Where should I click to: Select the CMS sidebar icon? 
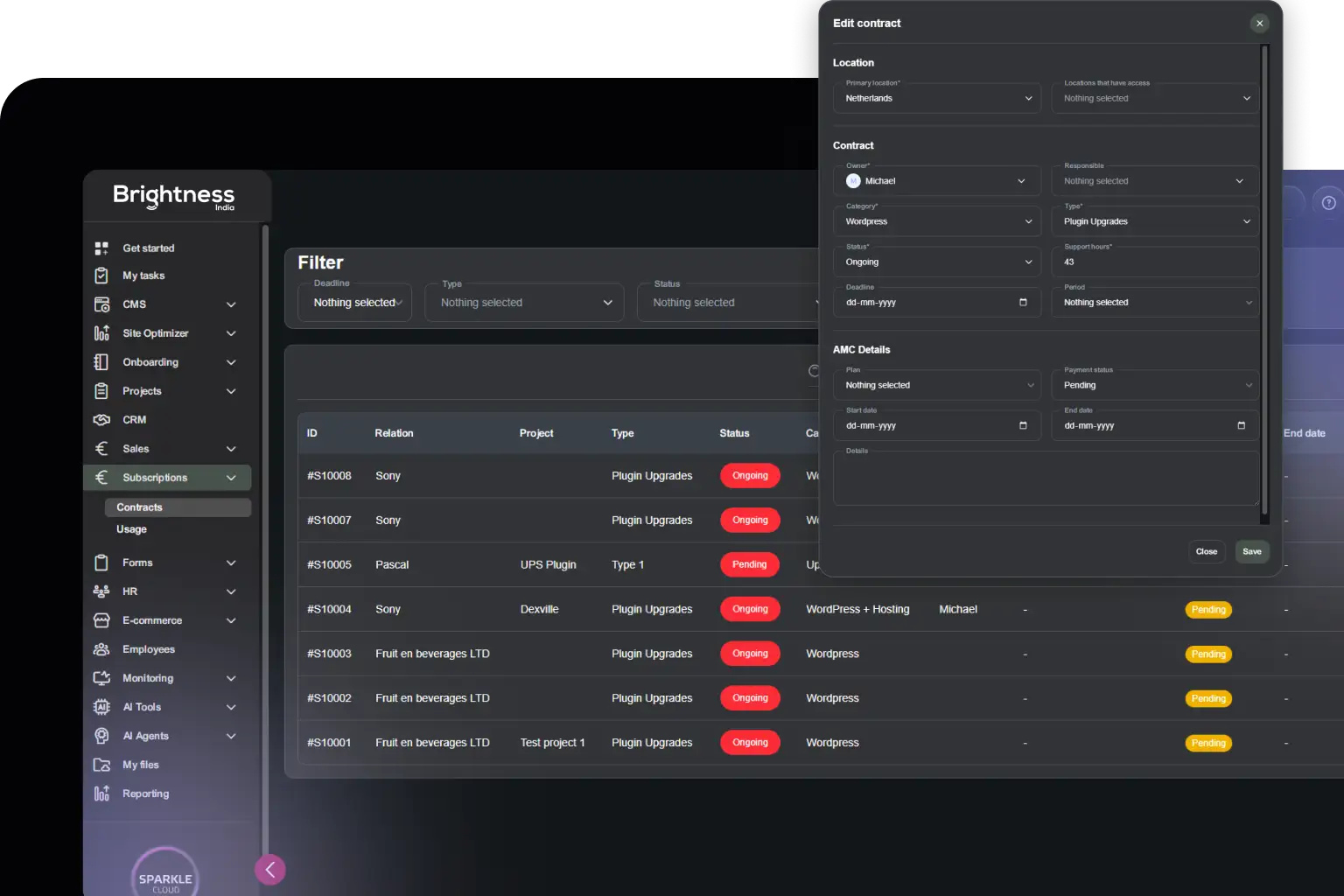(101, 304)
